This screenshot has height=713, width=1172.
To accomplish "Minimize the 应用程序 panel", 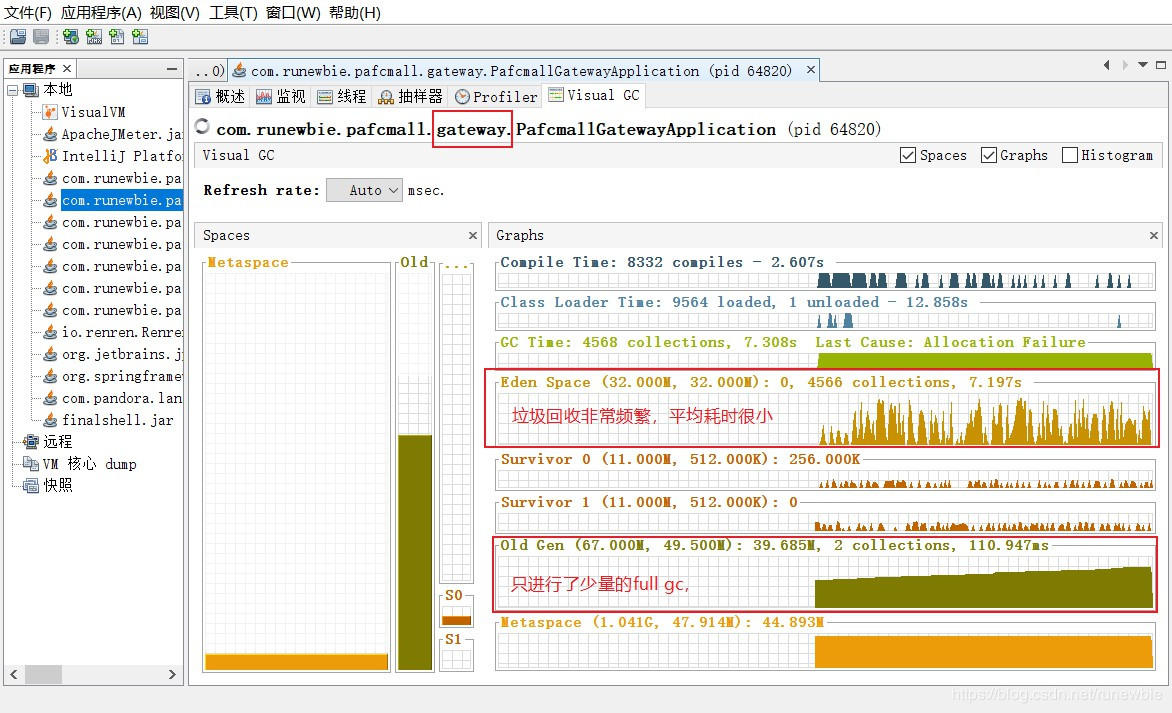I will [x=172, y=69].
